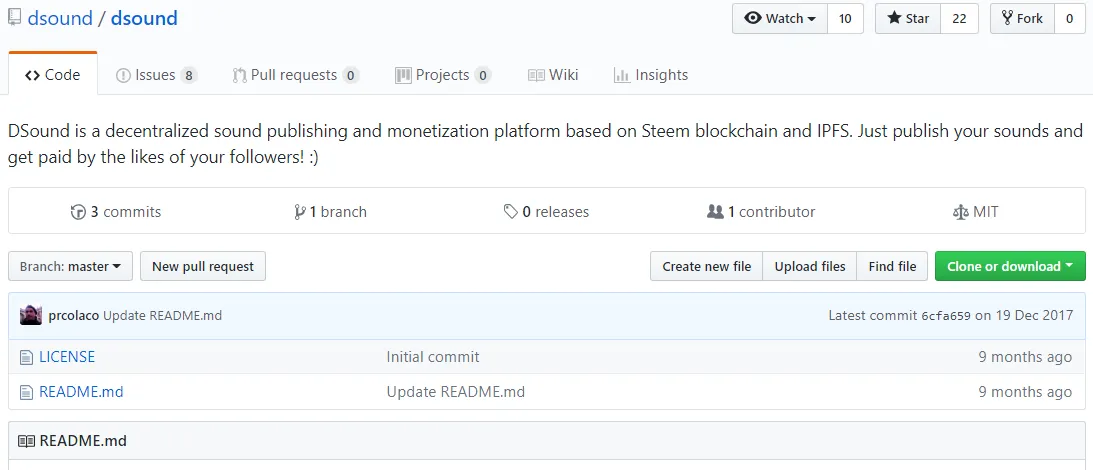
Task: Click the 9 months ago README.md timestamp
Action: [x=1025, y=392]
